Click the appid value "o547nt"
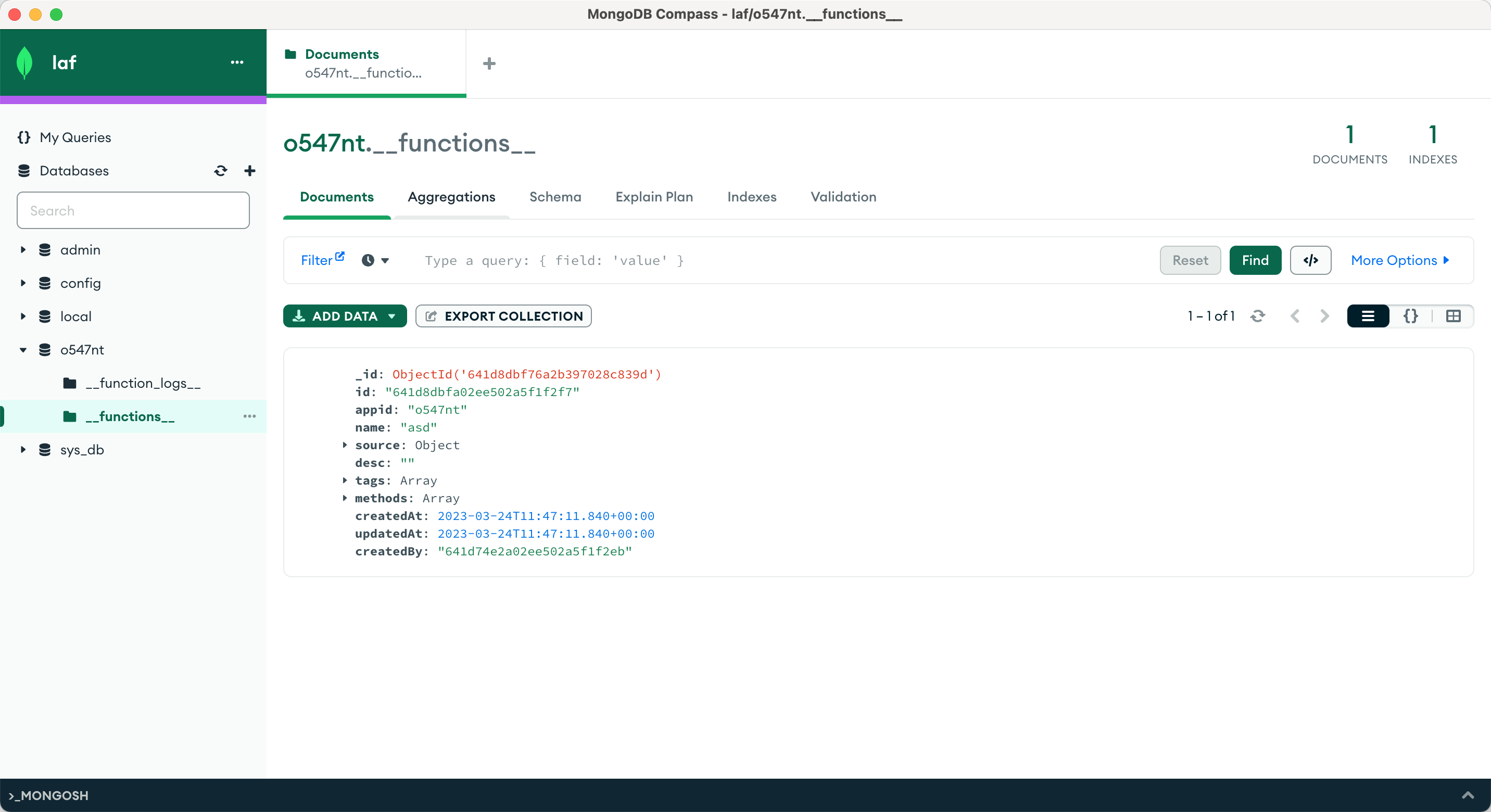This screenshot has width=1491, height=812. (438, 410)
